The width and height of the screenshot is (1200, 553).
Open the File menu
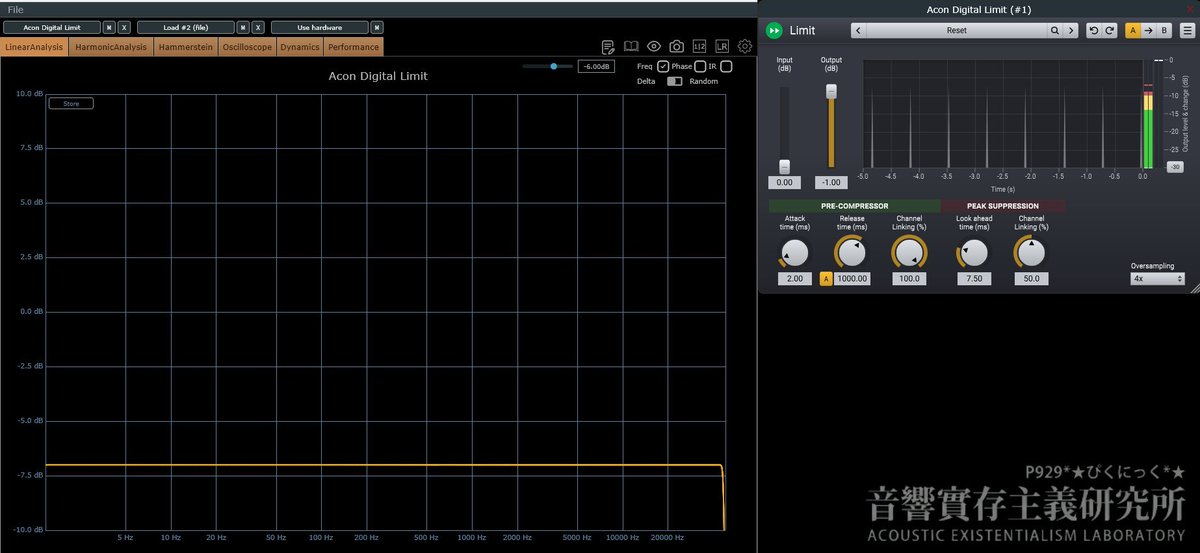[x=15, y=9]
